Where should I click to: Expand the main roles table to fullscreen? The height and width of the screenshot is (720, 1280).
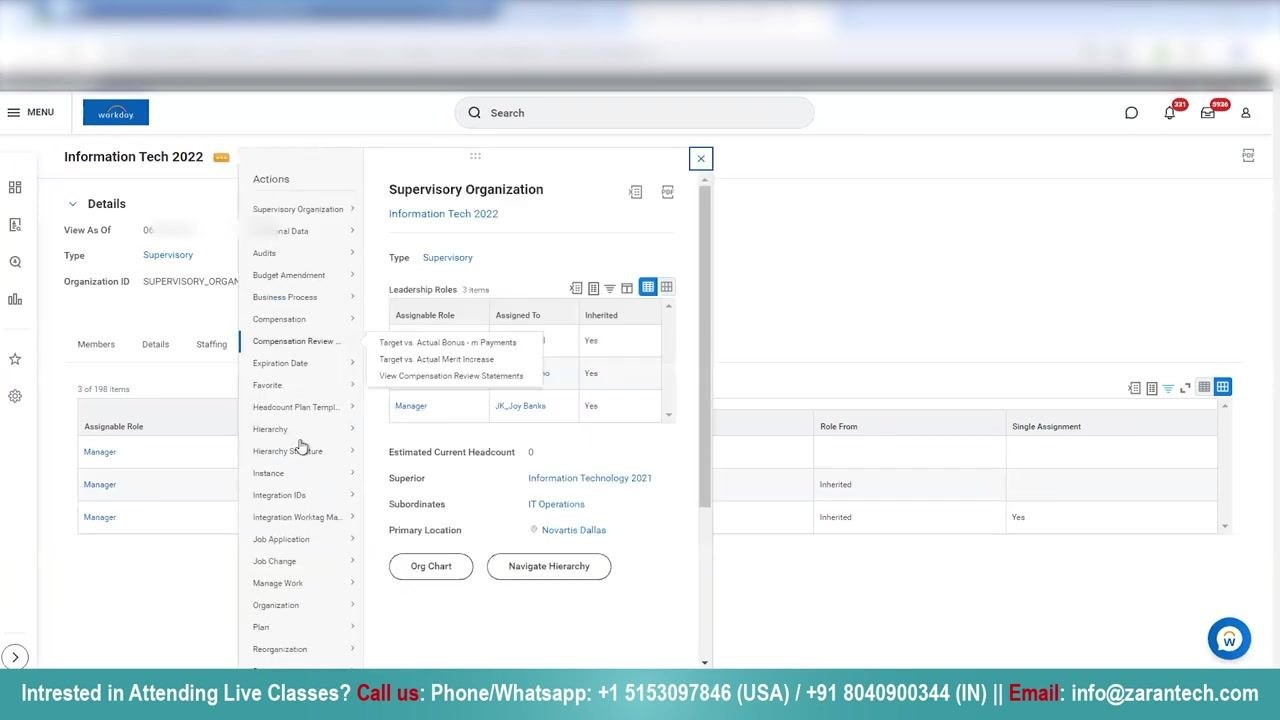[x=1185, y=388]
